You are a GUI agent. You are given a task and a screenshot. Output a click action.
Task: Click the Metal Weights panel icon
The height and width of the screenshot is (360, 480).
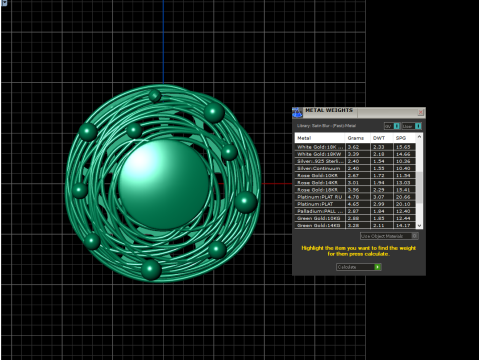tap(297, 113)
